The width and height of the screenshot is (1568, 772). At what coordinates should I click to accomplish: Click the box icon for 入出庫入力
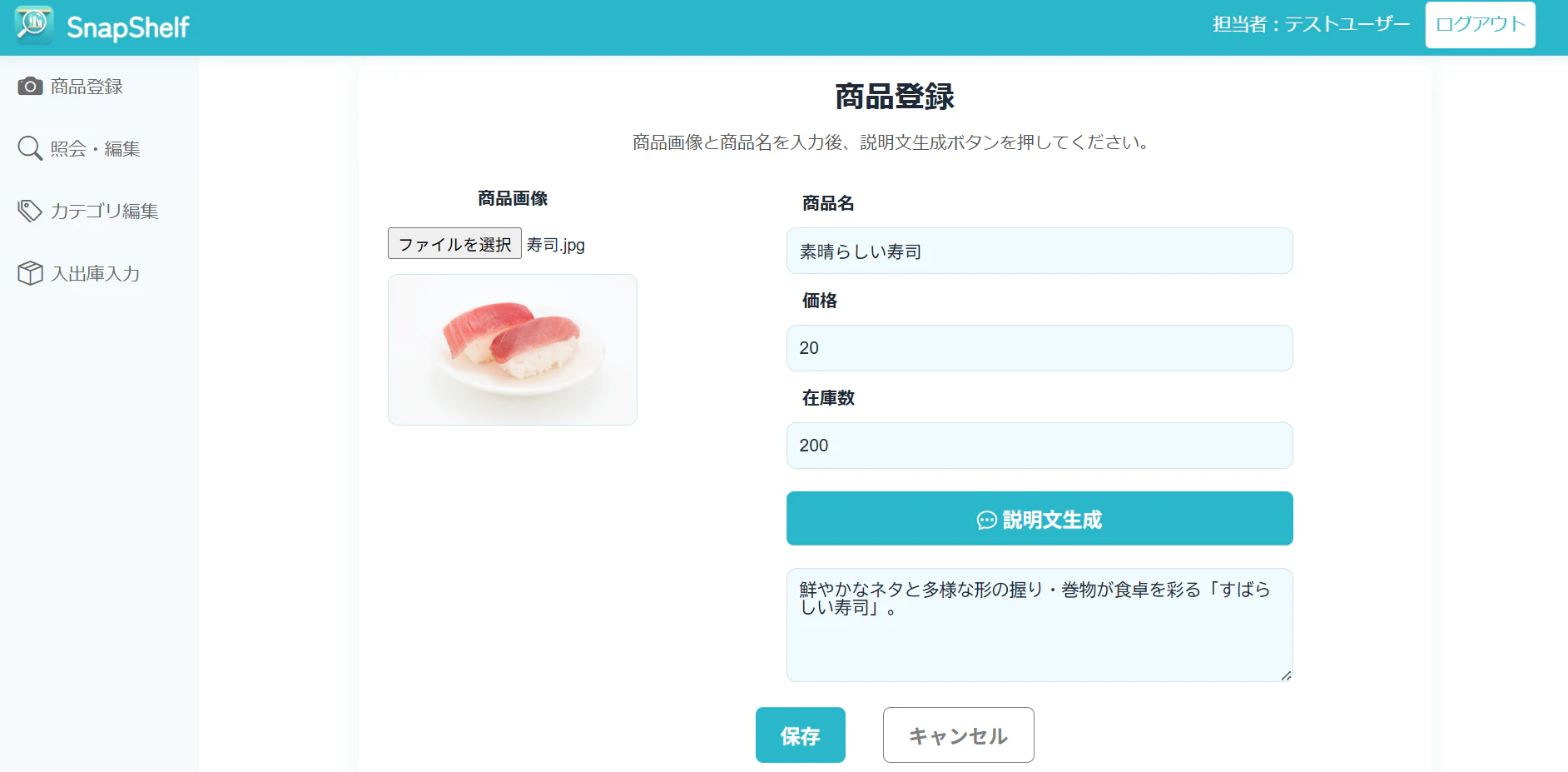click(x=30, y=273)
